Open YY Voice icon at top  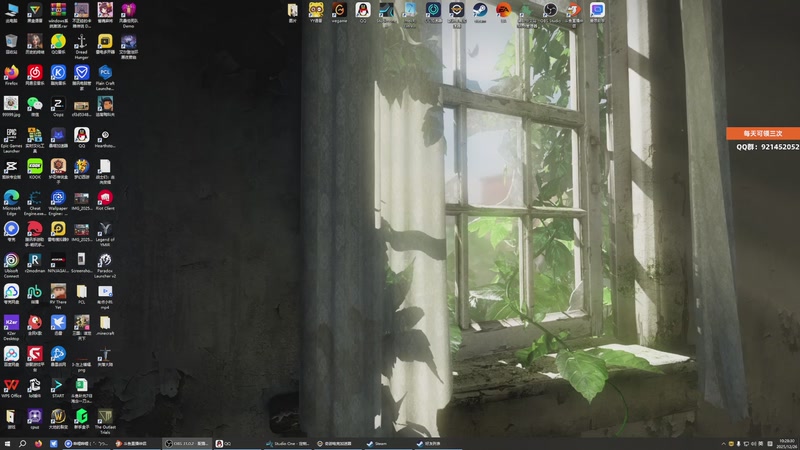[x=316, y=12]
